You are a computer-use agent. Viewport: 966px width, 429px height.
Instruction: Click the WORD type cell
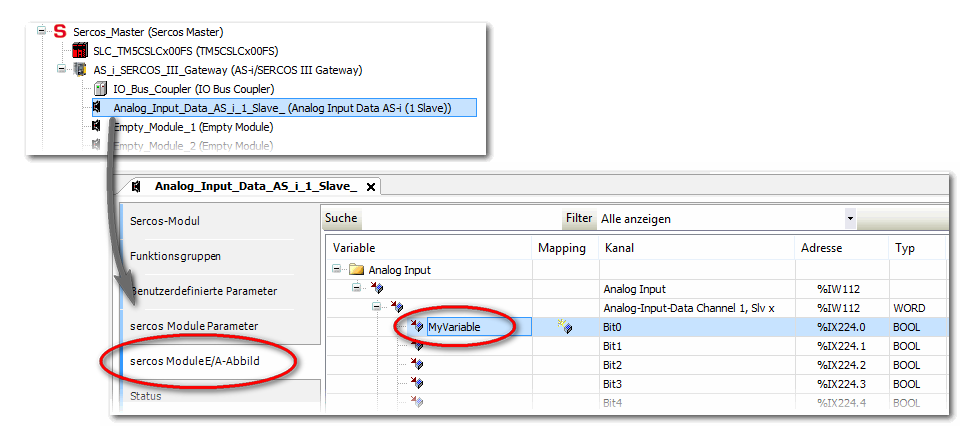[917, 308]
